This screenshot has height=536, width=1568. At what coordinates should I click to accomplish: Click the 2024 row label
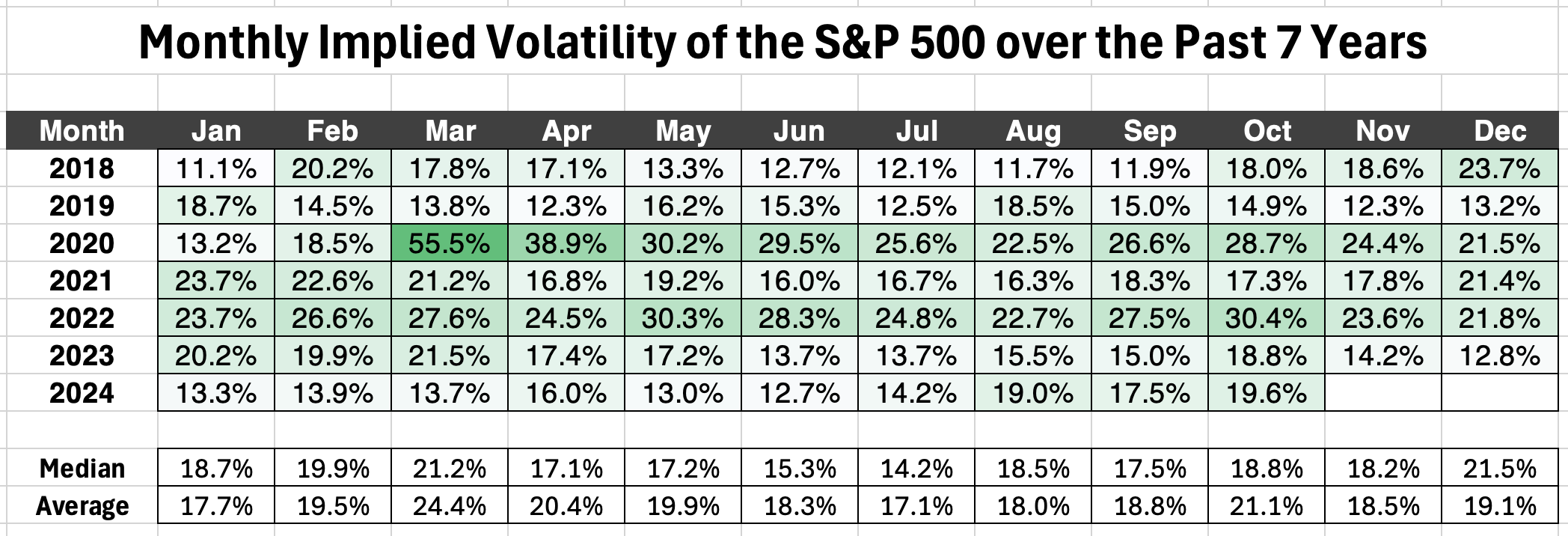[82, 393]
